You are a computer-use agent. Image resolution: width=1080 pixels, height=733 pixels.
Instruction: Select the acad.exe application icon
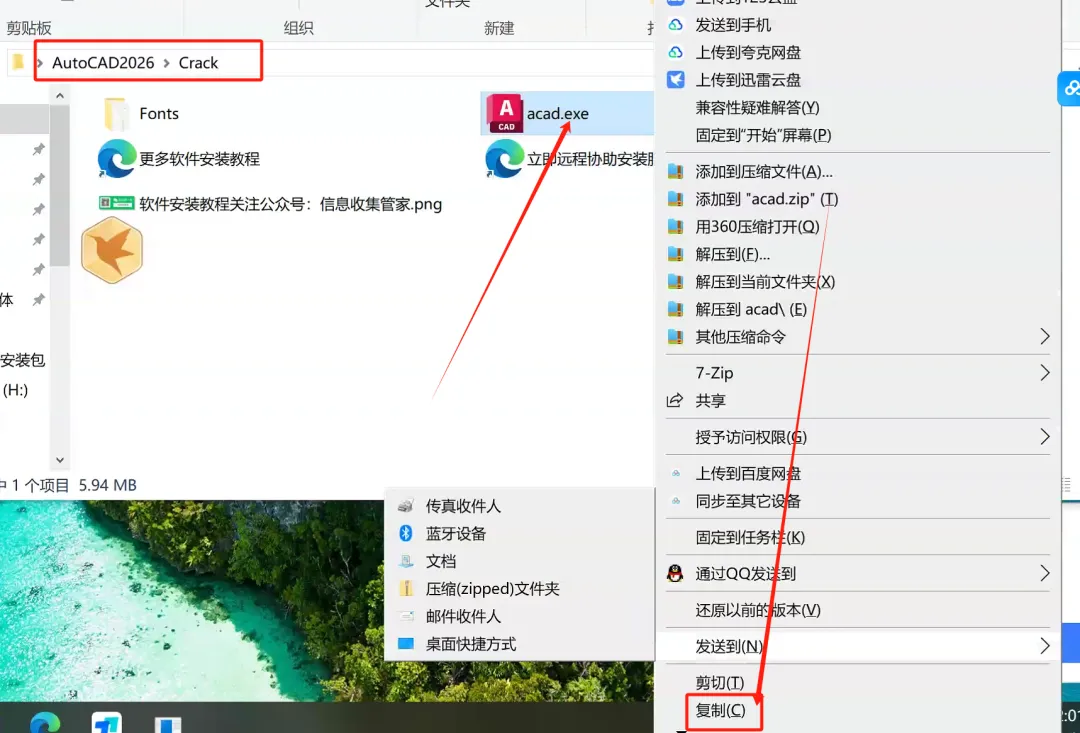pyautogui.click(x=505, y=113)
